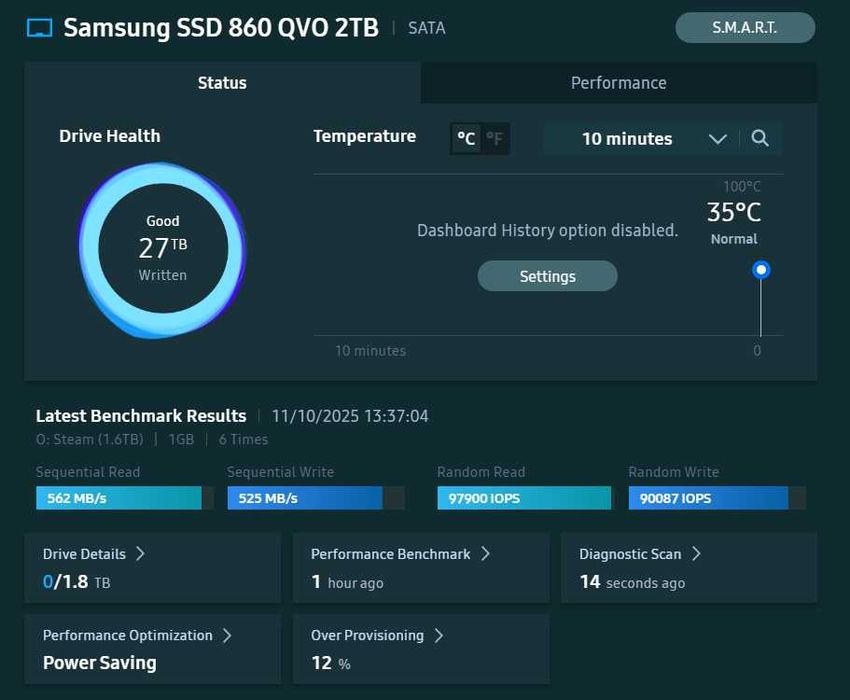Click the temperature gauge marker dot

[x=761, y=269]
